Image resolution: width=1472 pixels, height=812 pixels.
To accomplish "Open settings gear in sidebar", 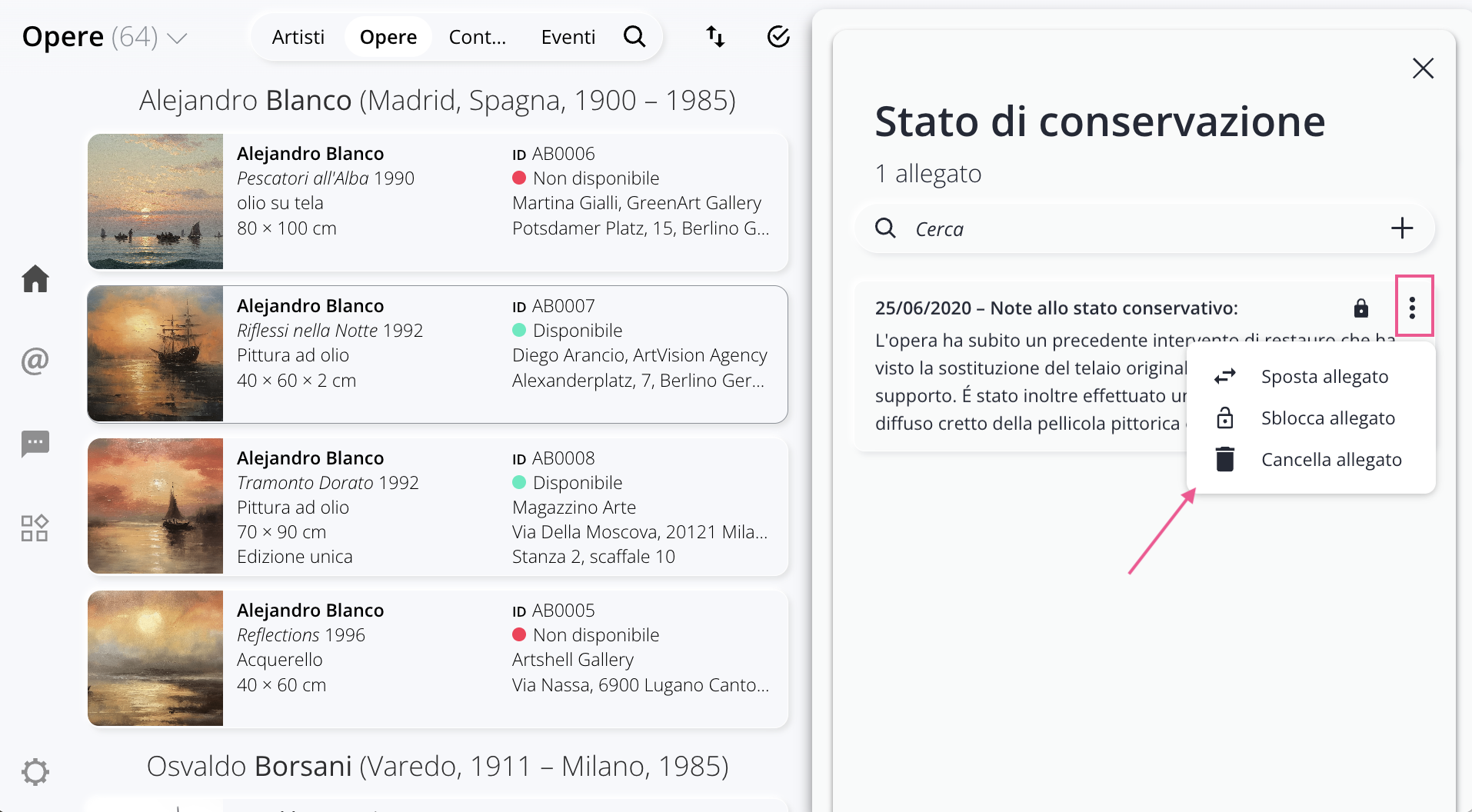I will (x=35, y=771).
